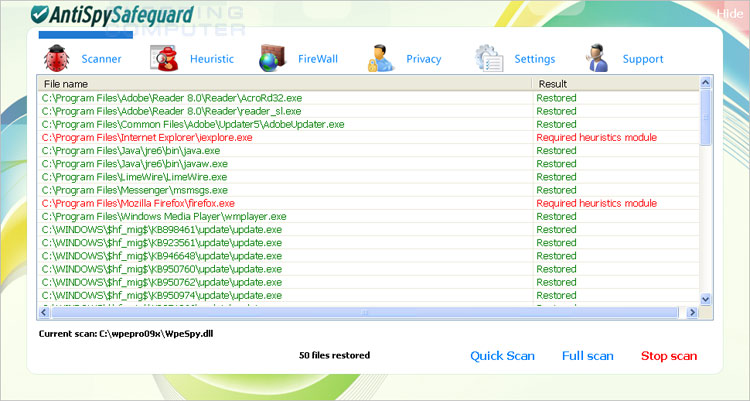Stop the running scan
The width and height of the screenshot is (750, 401).
coord(669,356)
